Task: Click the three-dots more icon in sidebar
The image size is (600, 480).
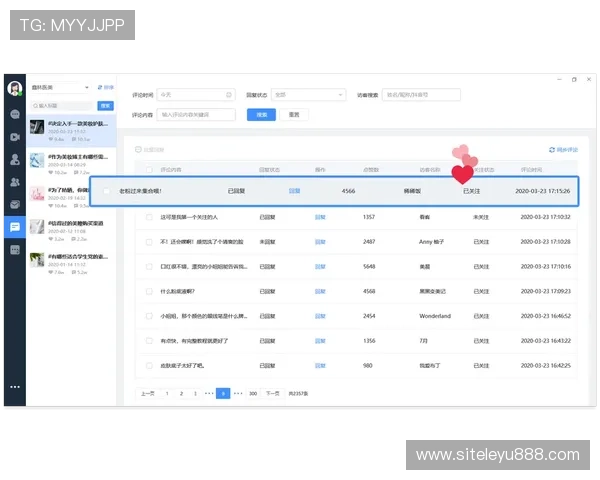Action: click(x=15, y=386)
